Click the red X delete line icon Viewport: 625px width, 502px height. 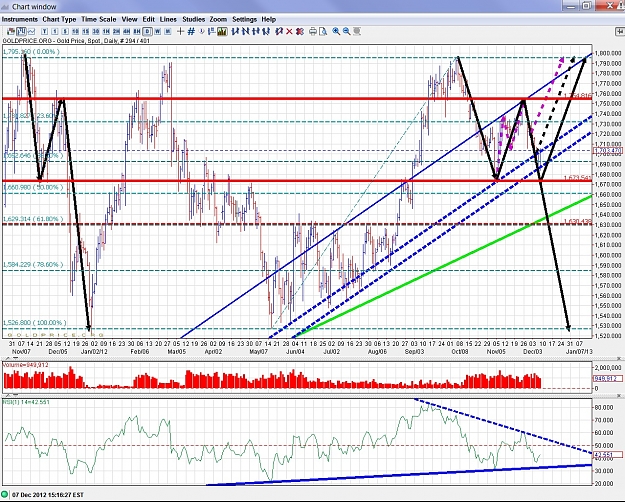point(289,31)
